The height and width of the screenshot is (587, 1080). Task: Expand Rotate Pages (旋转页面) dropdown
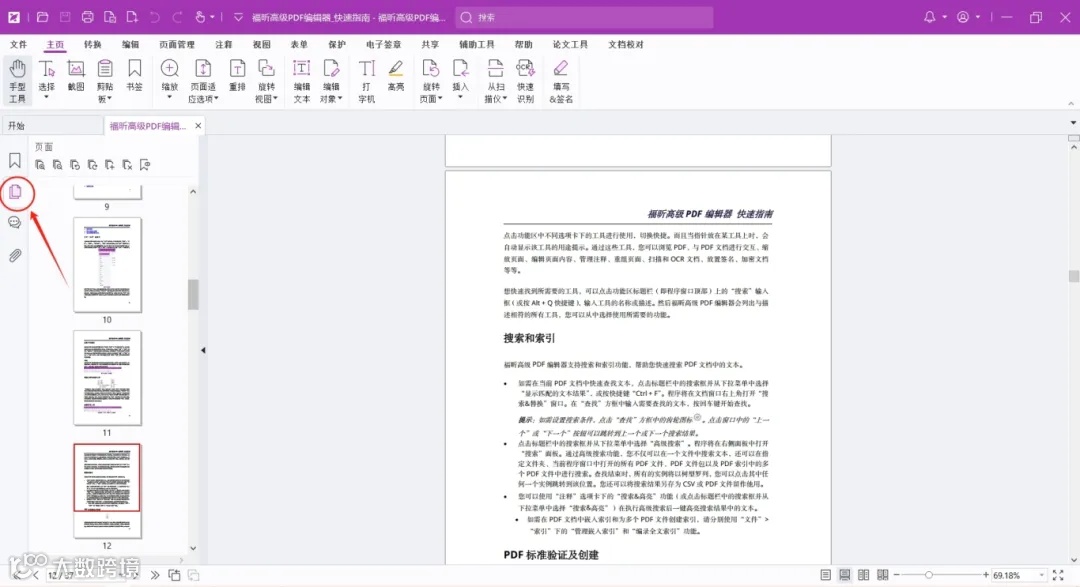coord(439,99)
